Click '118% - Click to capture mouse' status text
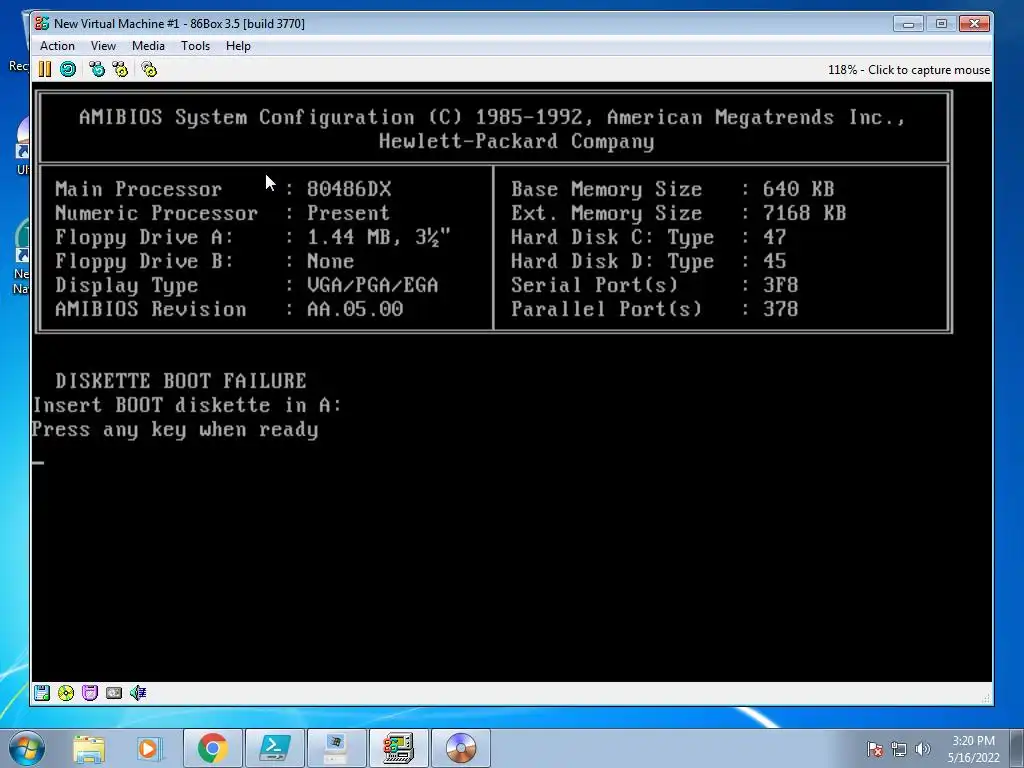1024x768 pixels. 909,70
